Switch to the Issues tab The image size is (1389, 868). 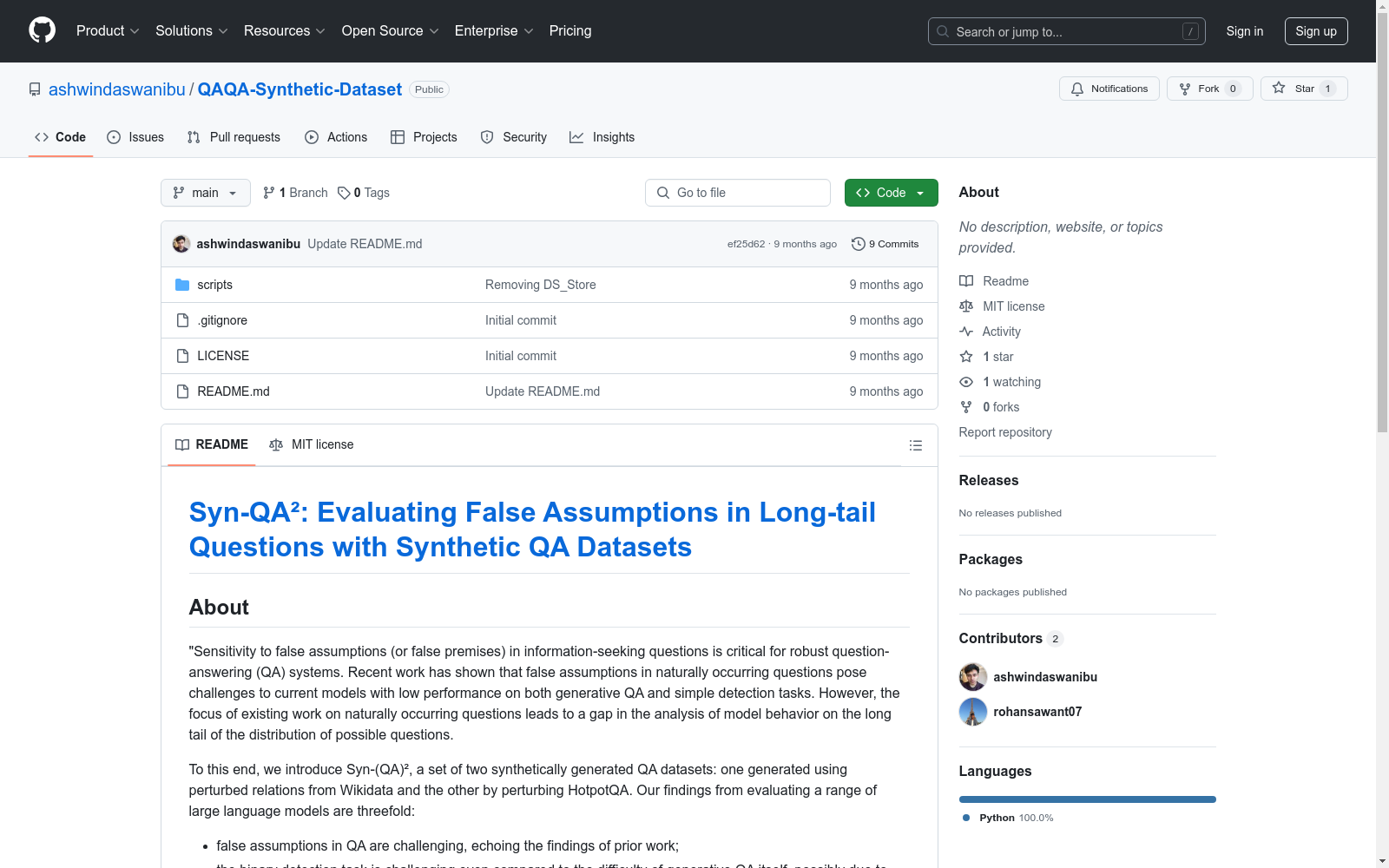[x=135, y=137]
